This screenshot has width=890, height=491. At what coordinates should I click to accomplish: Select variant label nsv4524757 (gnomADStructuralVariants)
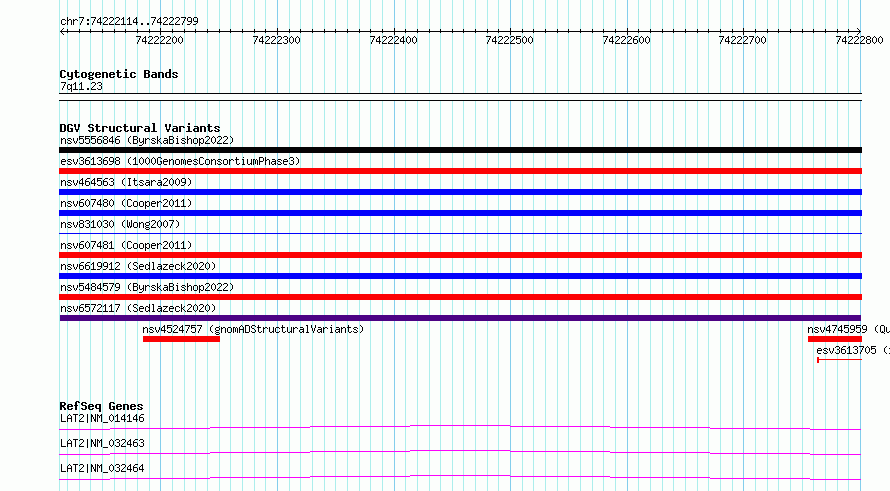coord(253,329)
